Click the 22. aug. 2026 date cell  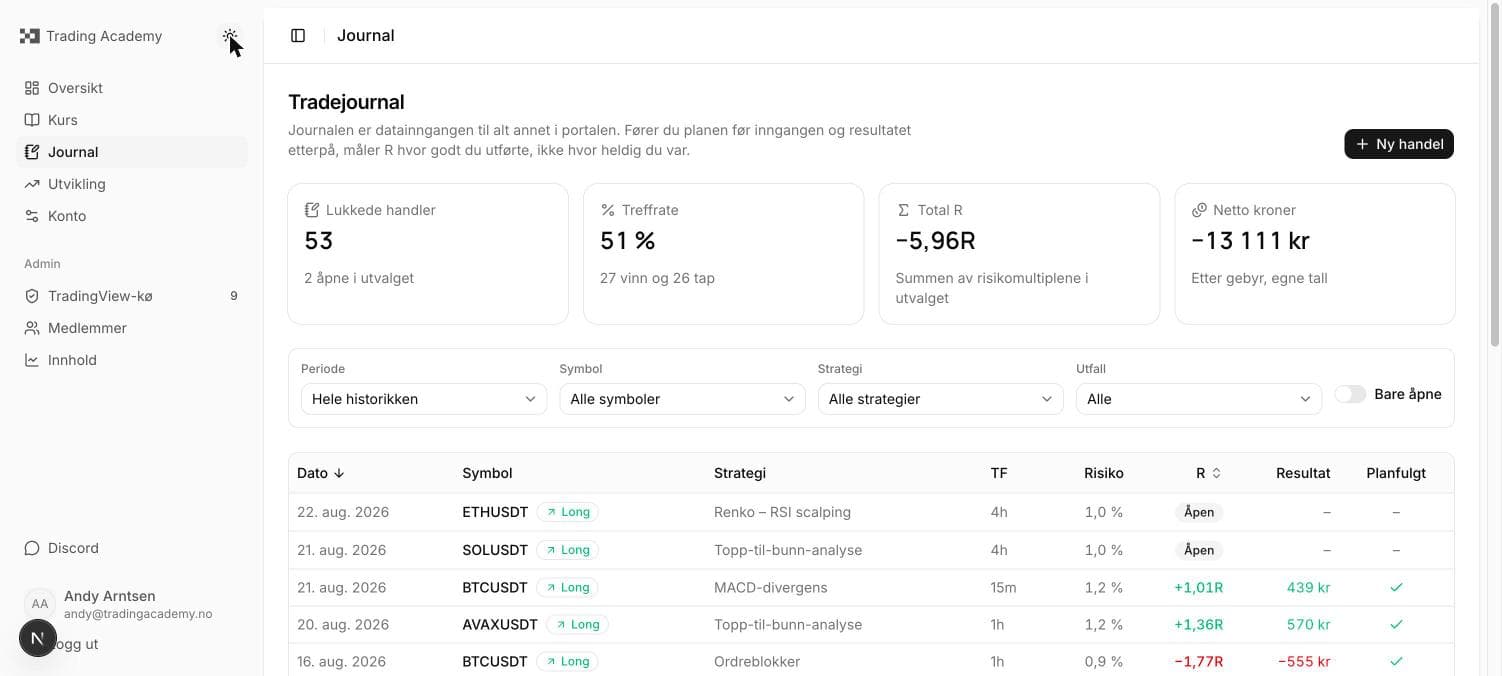pos(343,512)
